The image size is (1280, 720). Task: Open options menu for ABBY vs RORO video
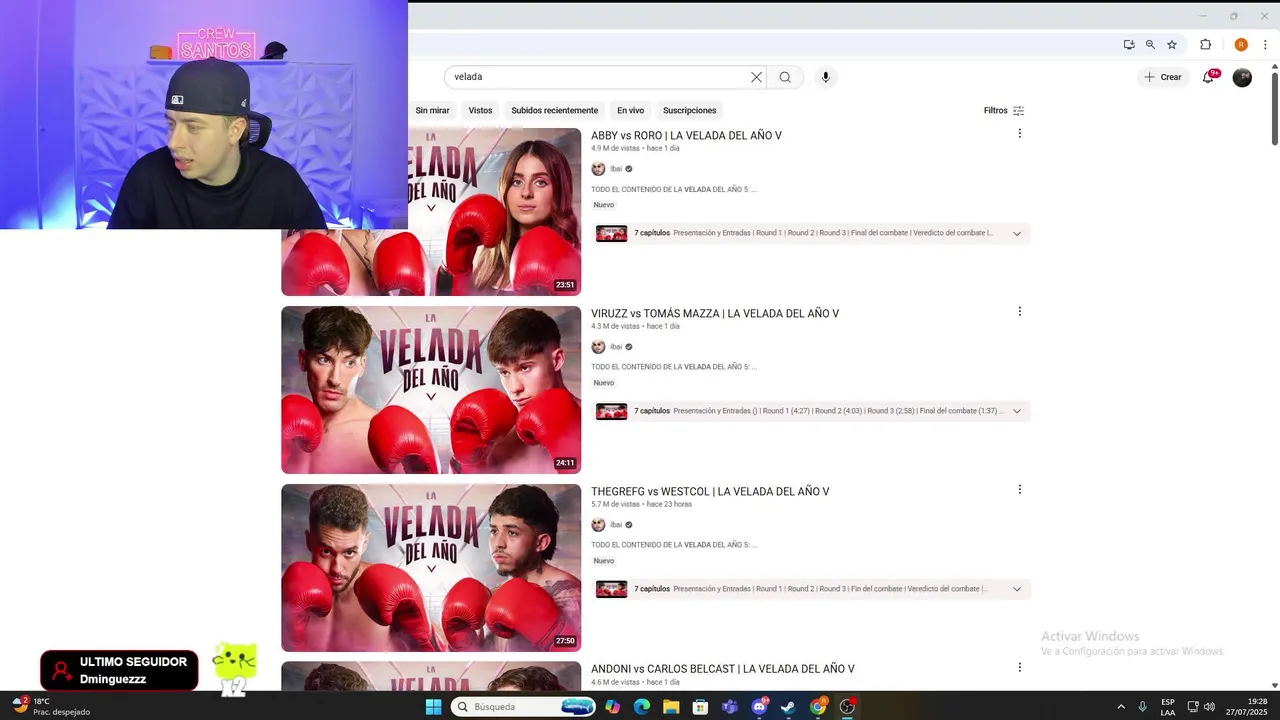(x=1020, y=133)
